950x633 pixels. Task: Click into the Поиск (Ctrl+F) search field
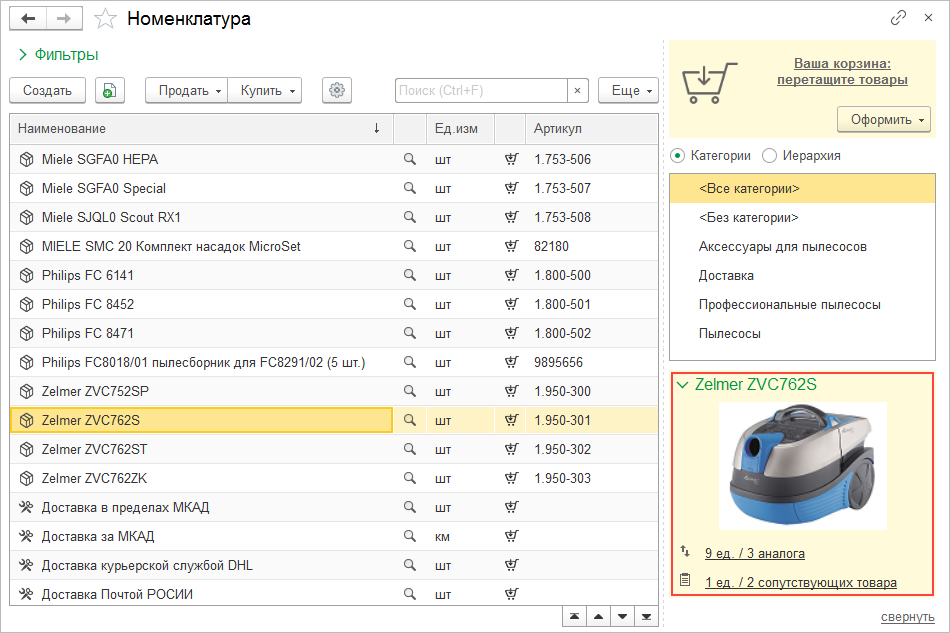pos(481,90)
